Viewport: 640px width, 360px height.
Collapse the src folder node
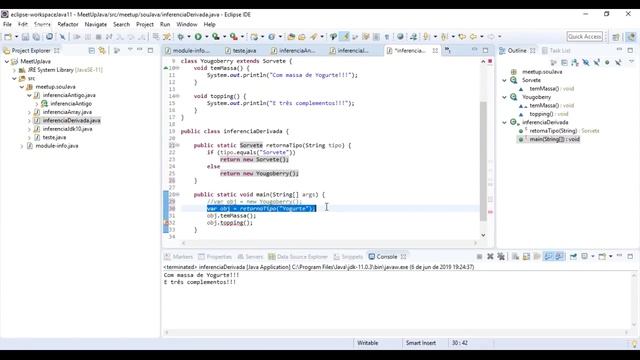(14, 78)
